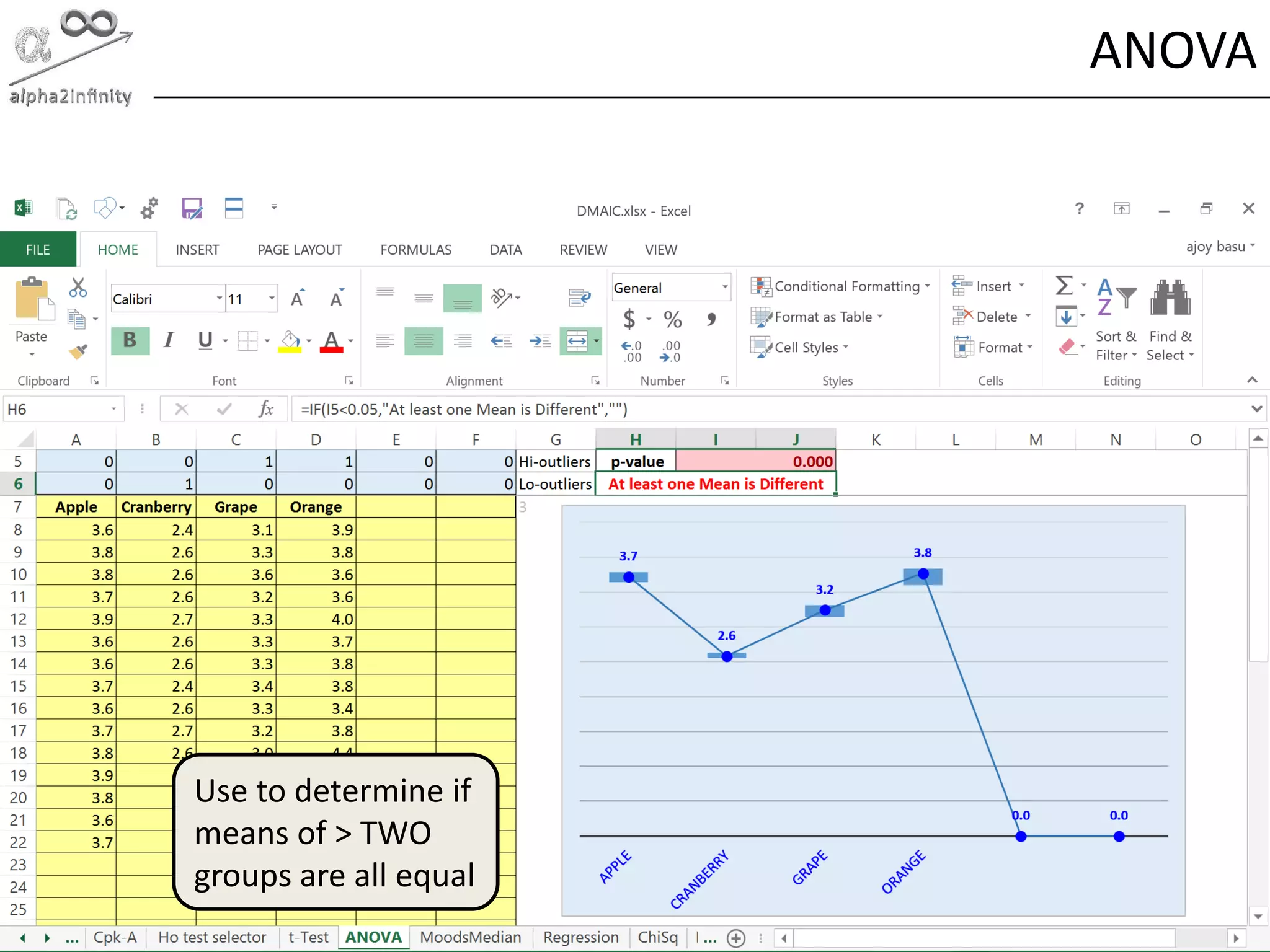Click the Delete cells button
This screenshot has height=952, width=1270.
[x=991, y=317]
